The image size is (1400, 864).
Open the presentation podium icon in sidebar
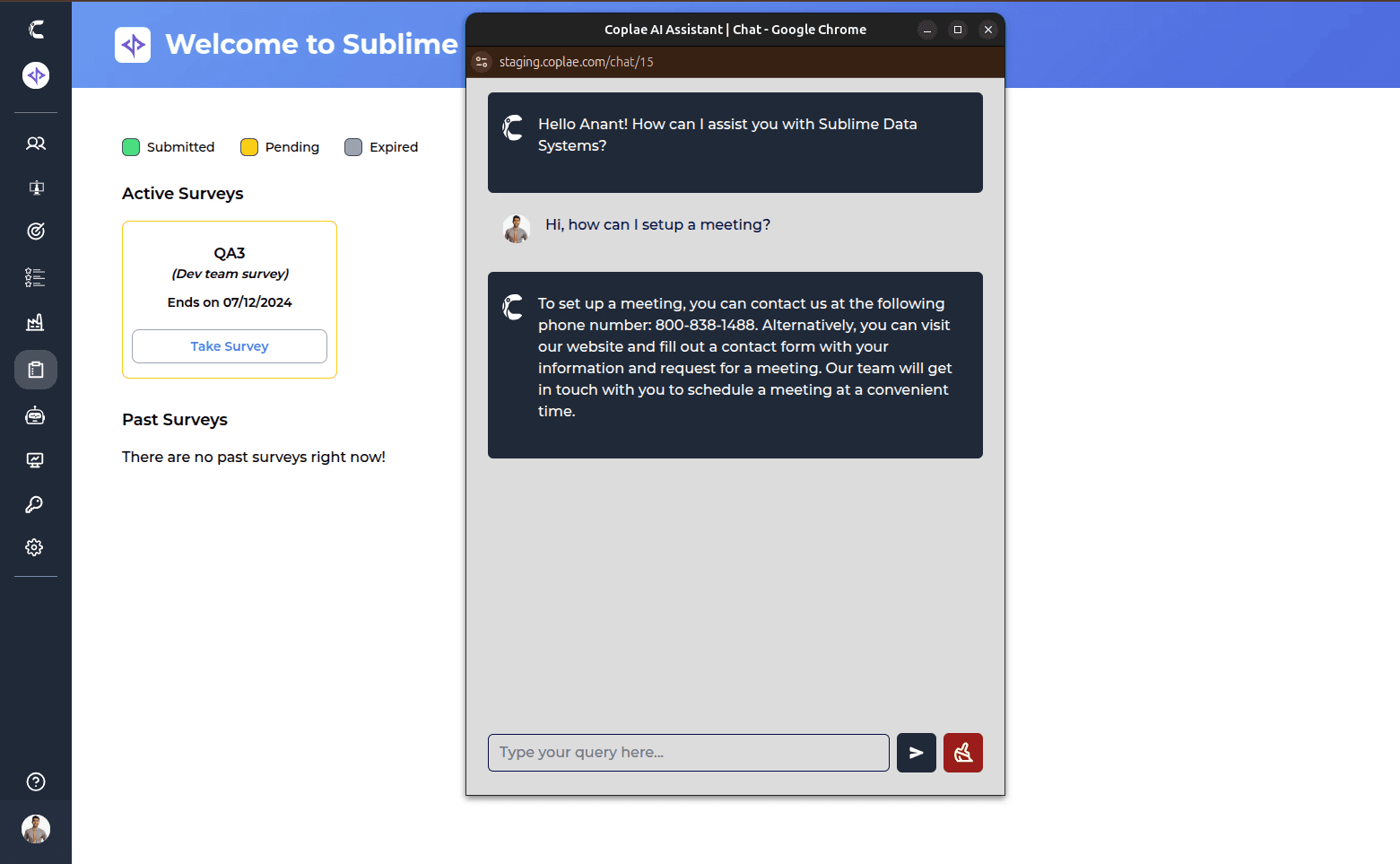pos(36,188)
